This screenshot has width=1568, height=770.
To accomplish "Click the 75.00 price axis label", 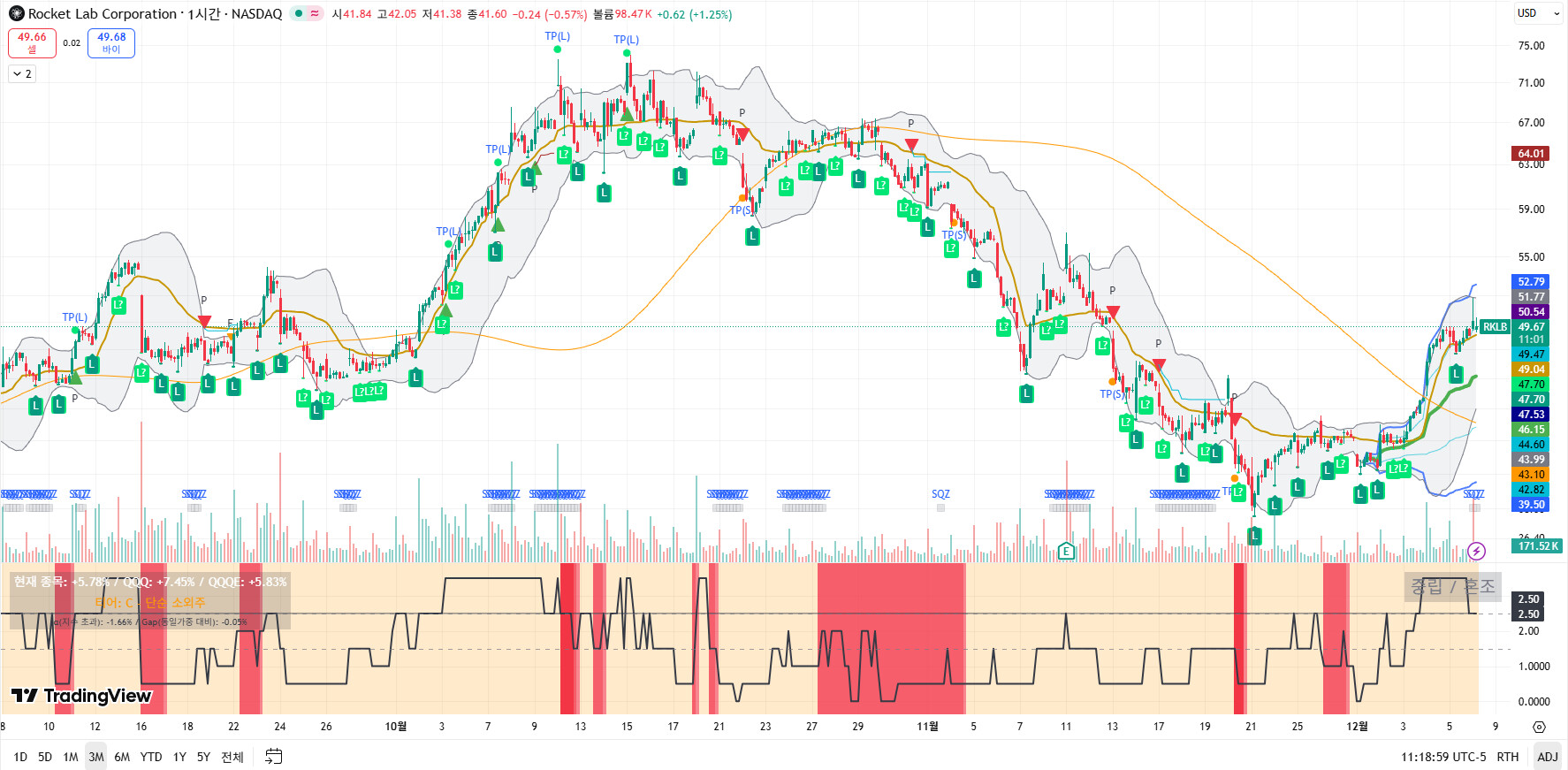I will click(x=1531, y=46).
